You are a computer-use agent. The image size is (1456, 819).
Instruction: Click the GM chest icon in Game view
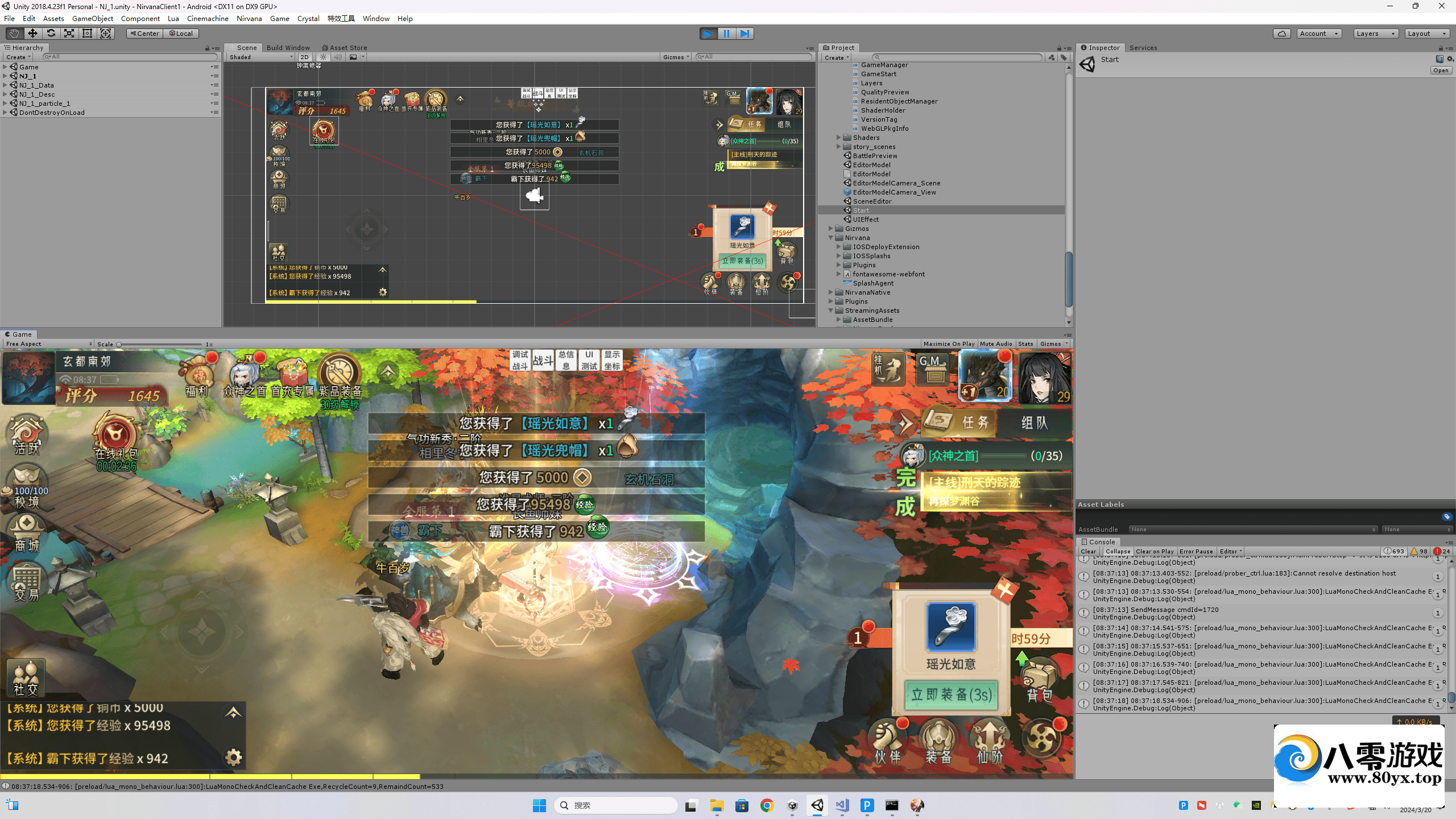(933, 369)
